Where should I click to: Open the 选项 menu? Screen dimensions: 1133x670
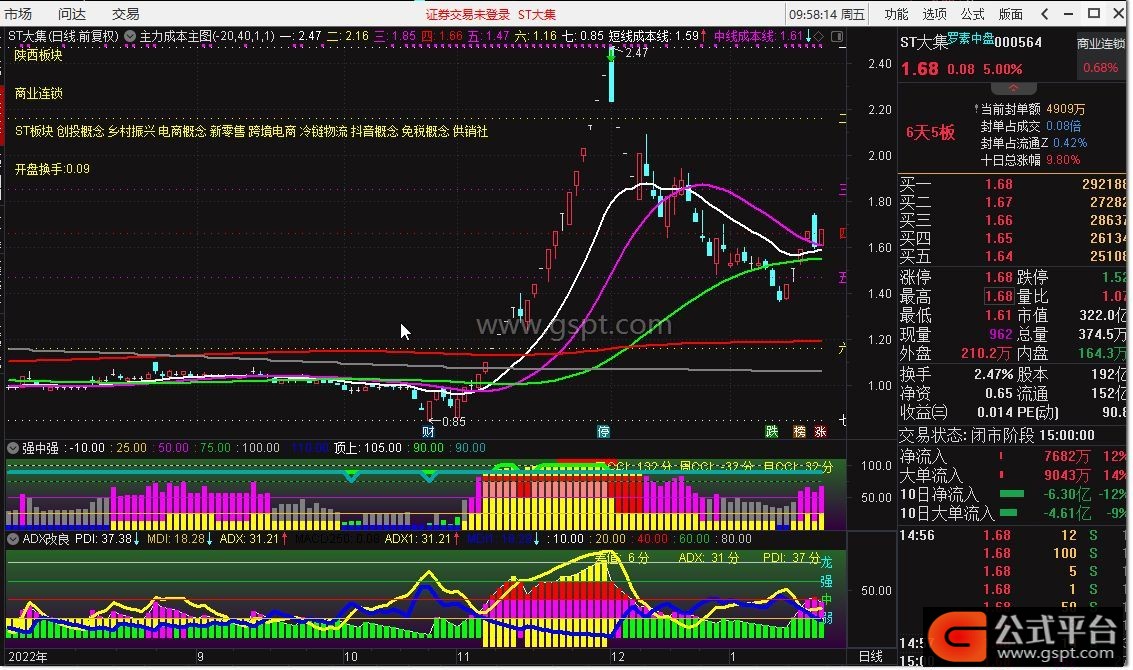(x=934, y=14)
